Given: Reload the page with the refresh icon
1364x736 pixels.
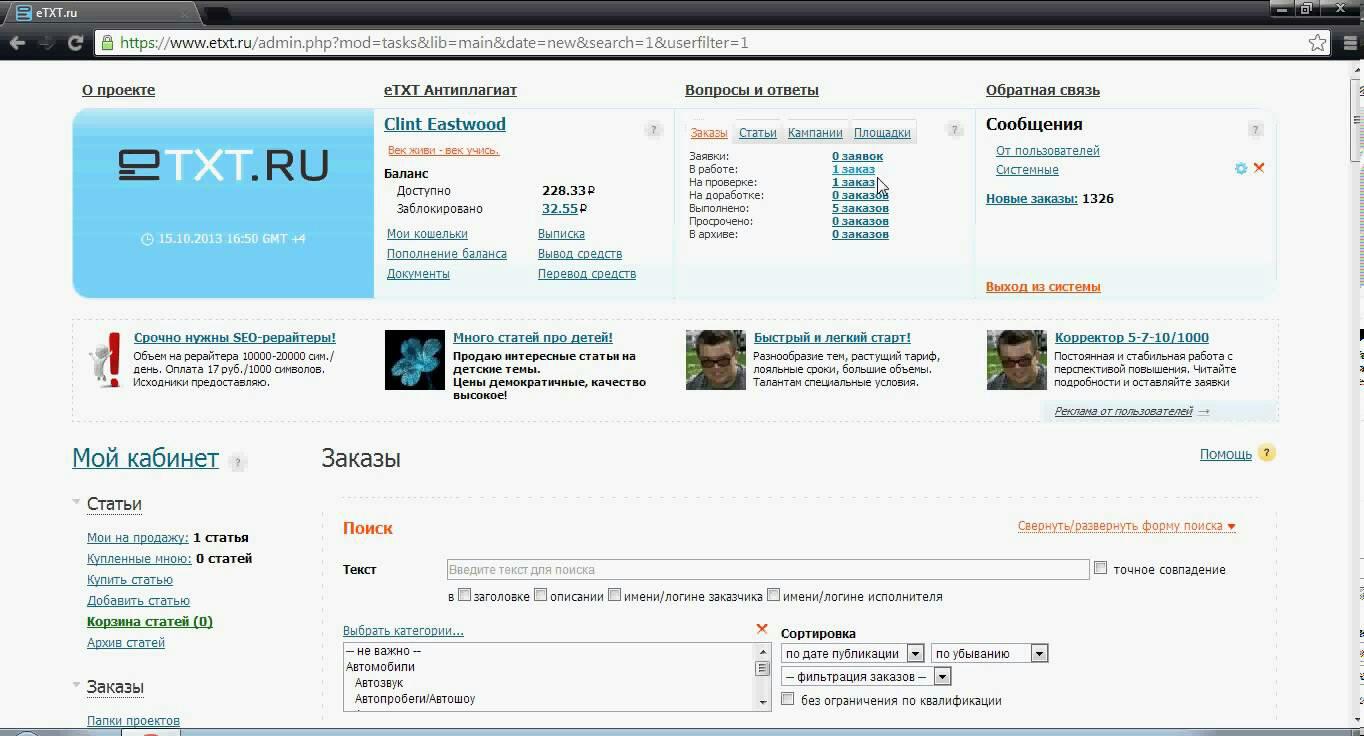Looking at the screenshot, I should coord(75,43).
